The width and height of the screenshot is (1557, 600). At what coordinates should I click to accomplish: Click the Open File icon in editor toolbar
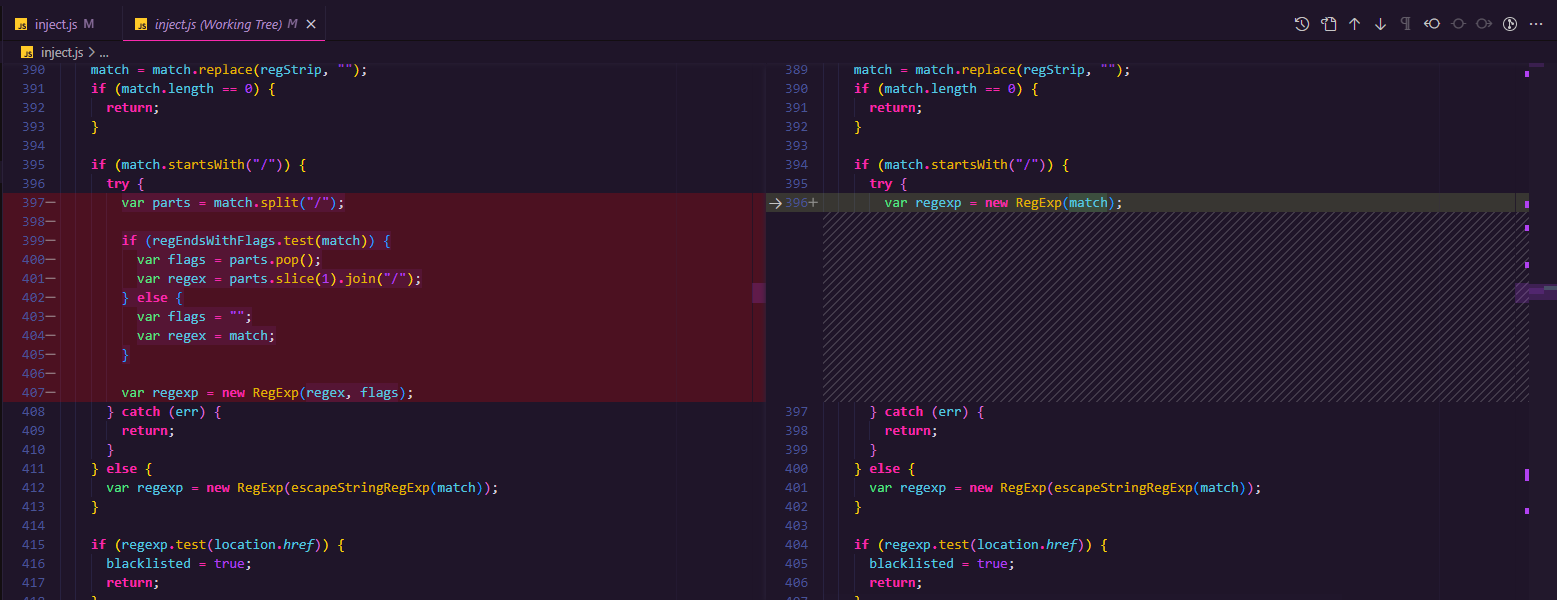pyautogui.click(x=1329, y=24)
